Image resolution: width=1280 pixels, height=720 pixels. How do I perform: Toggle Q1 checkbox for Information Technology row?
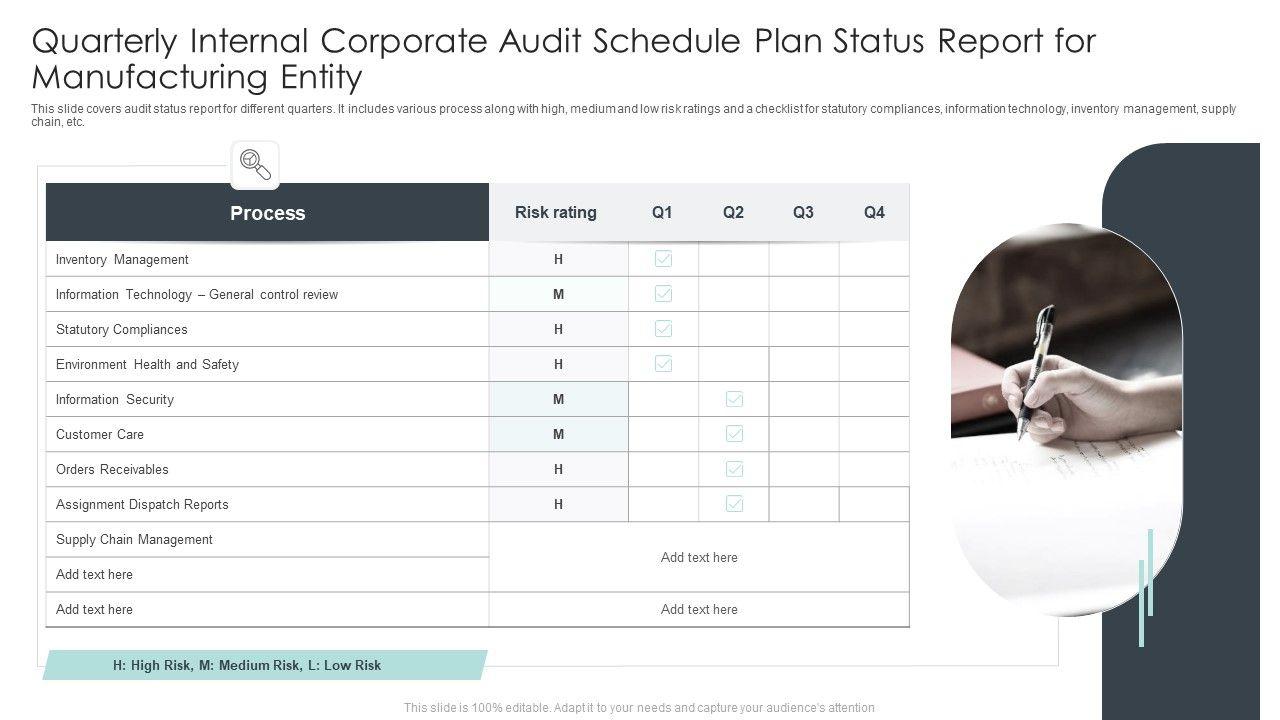coord(663,294)
